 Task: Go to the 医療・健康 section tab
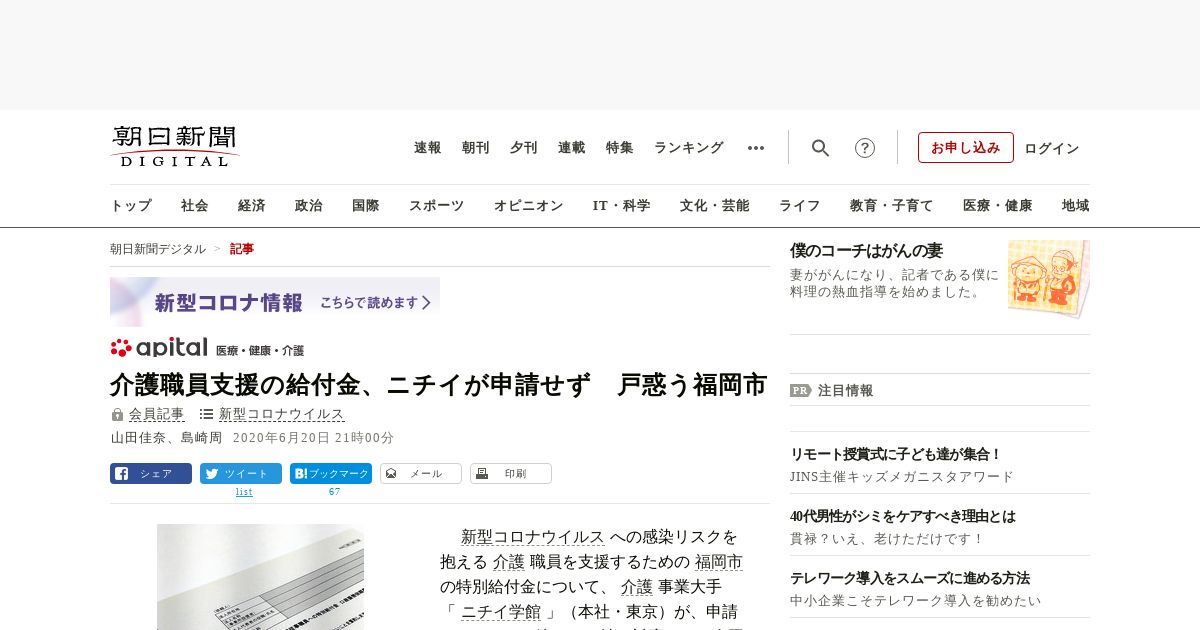pyautogui.click(x=998, y=206)
